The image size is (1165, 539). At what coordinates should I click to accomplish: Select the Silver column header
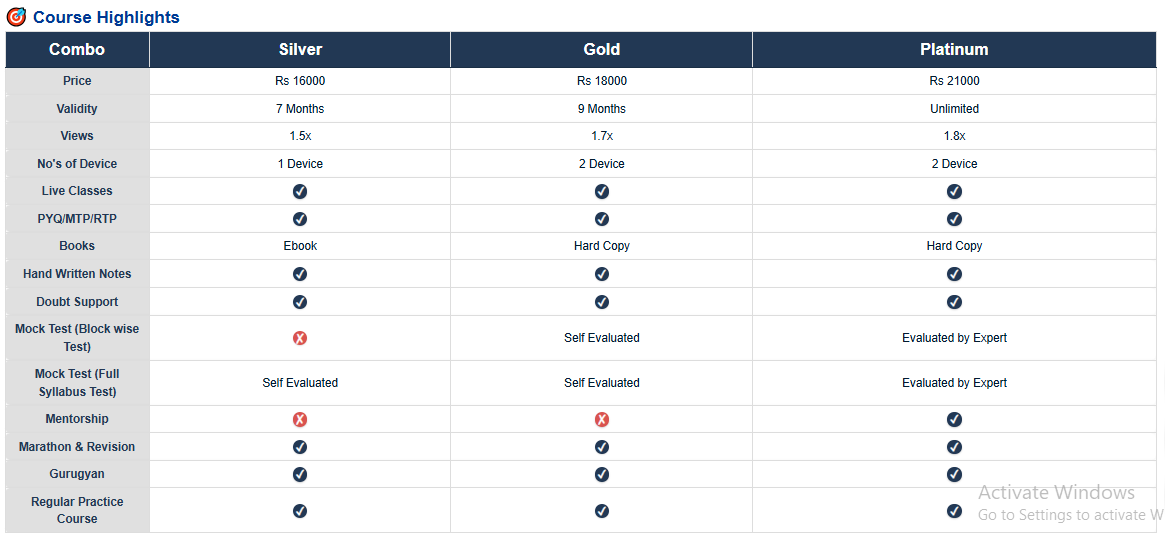[300, 50]
